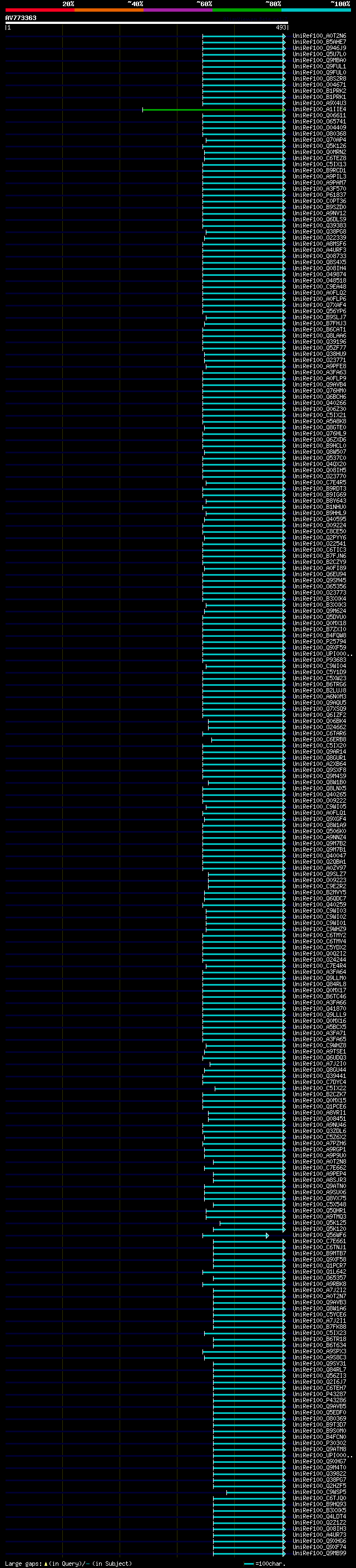Click the red ~20% legend color bar
Screen dimensions: 356x1568
(39, 10)
